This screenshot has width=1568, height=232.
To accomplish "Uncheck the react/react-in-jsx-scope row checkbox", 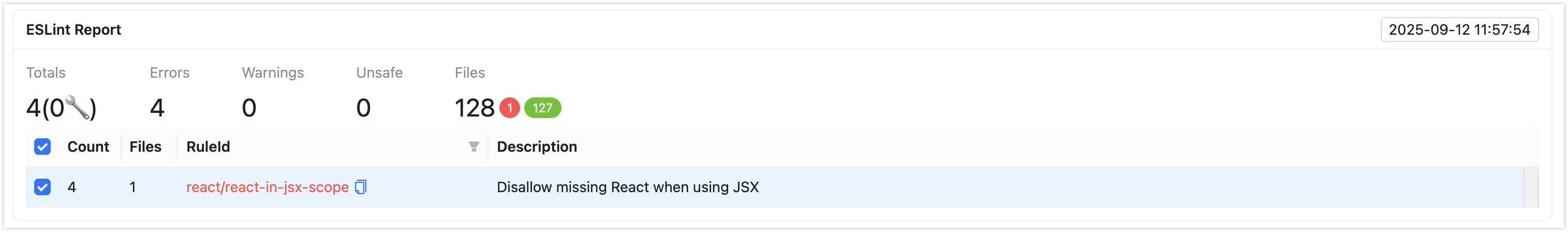I will tap(42, 187).
